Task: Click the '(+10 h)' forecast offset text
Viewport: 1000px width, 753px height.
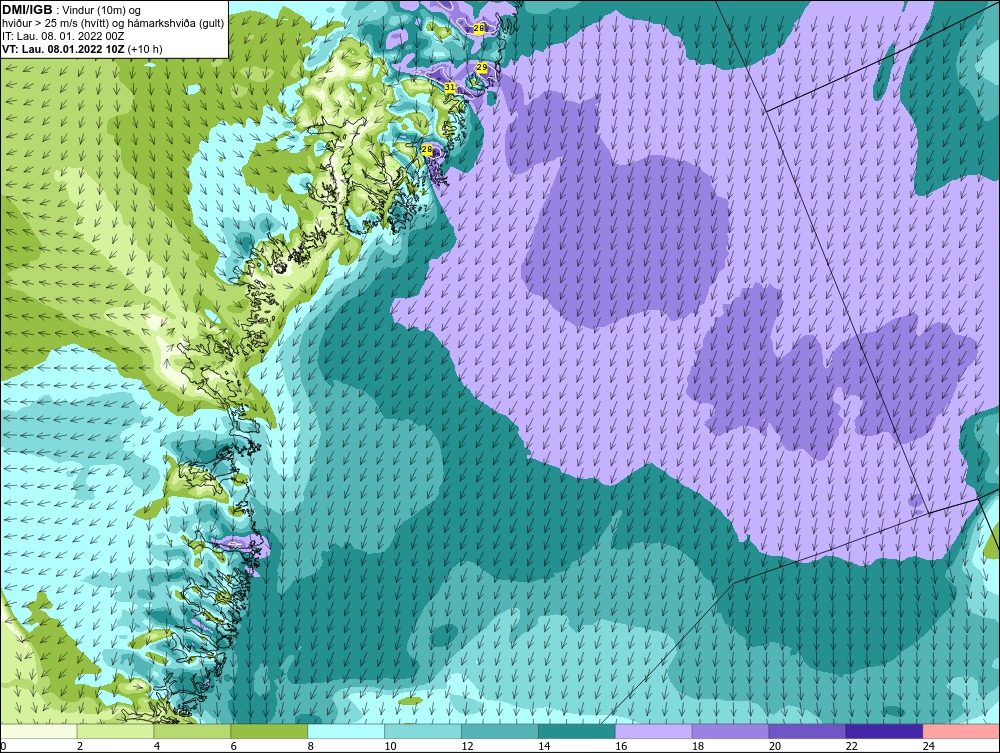Action: click(145, 49)
